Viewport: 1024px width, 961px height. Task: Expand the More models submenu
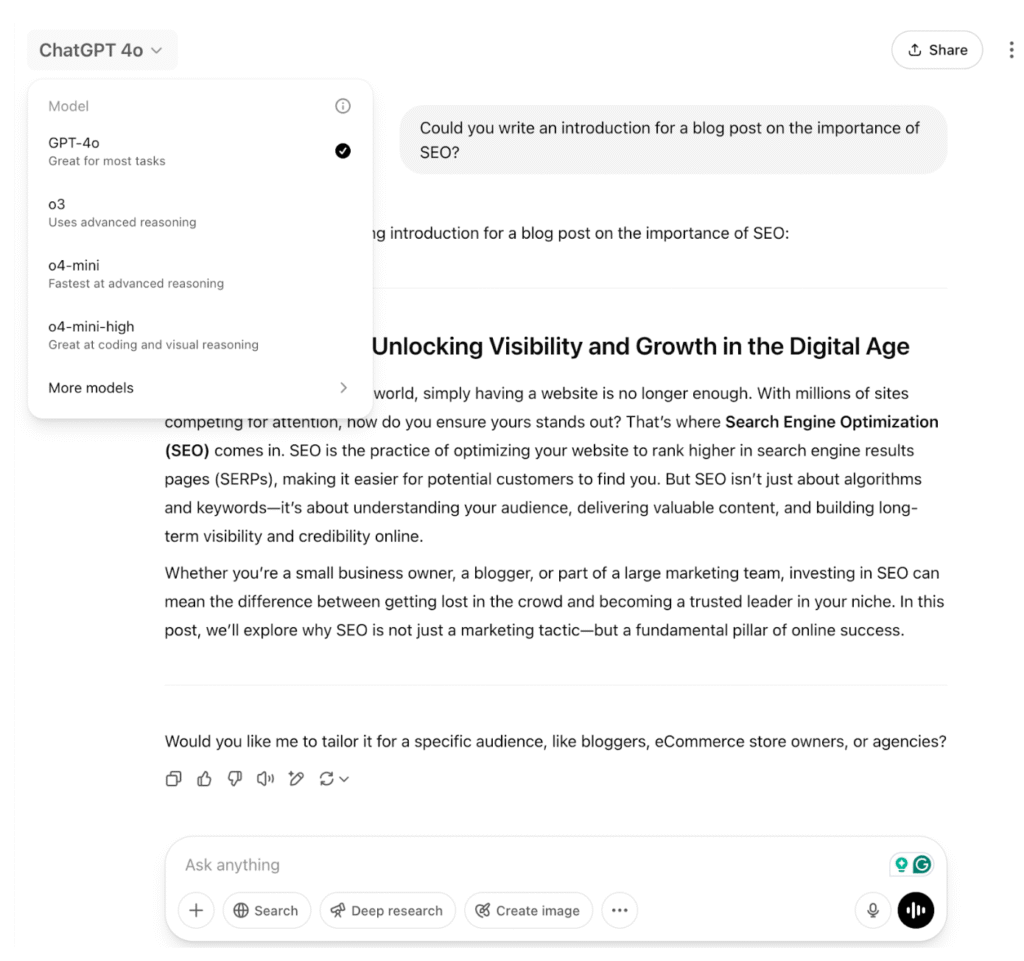[200, 388]
